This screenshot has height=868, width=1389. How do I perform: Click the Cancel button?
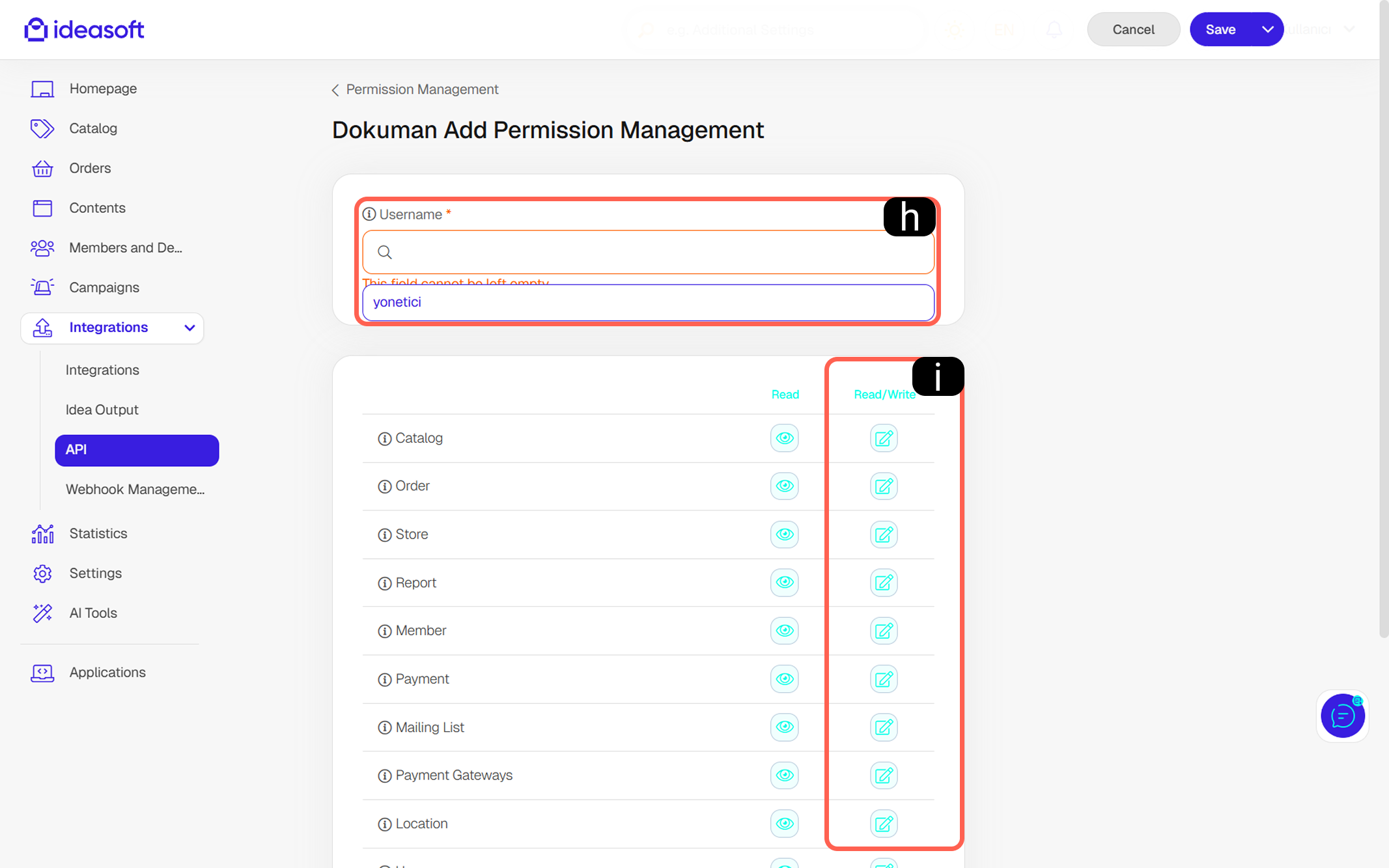pos(1133,29)
